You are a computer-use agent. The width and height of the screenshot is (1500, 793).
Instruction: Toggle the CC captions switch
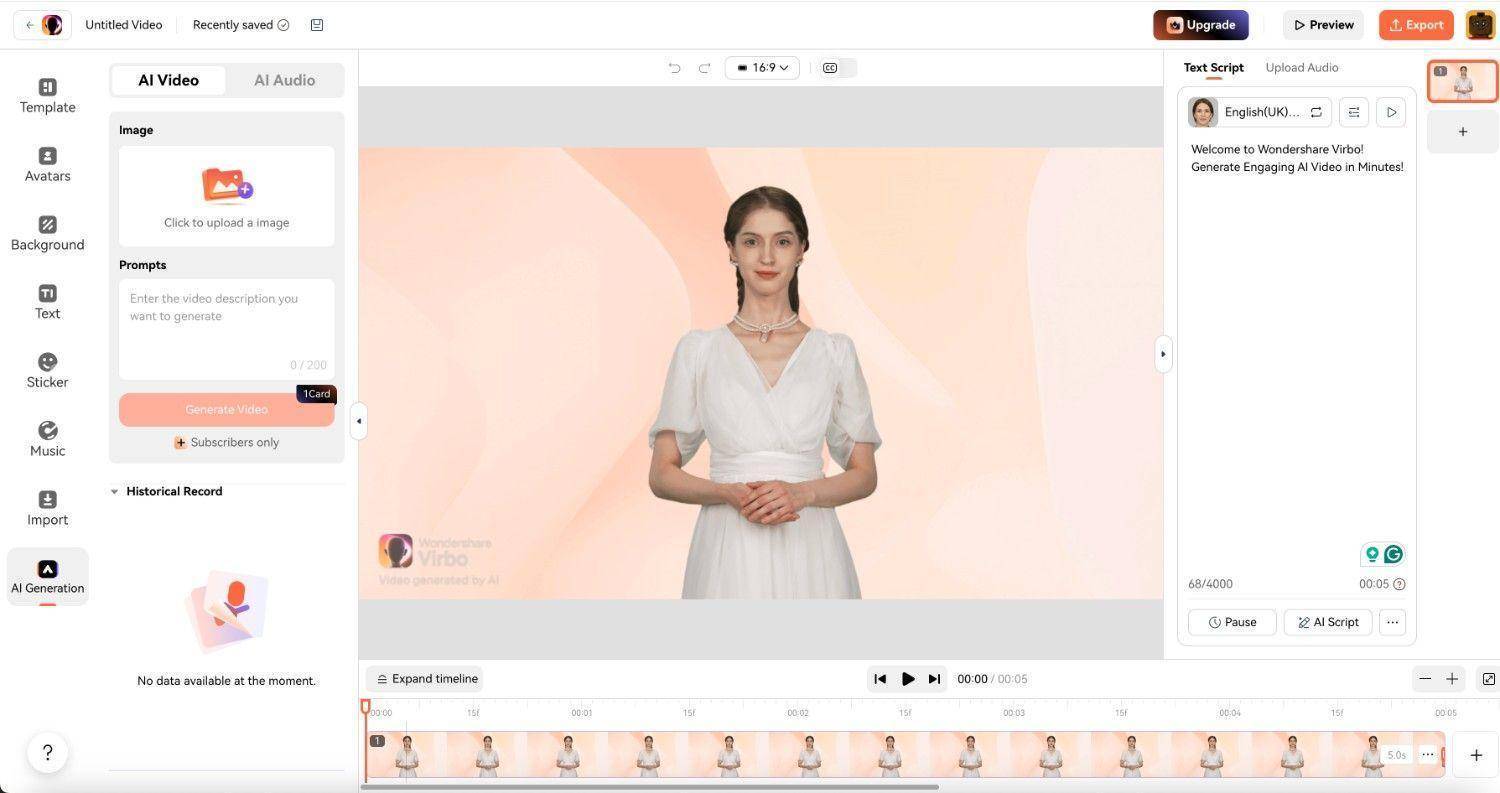838,68
